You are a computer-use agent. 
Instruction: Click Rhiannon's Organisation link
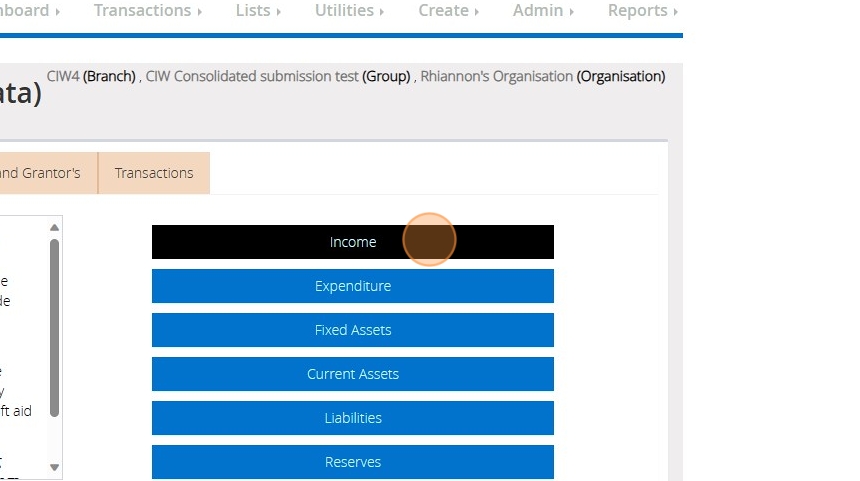(x=496, y=76)
